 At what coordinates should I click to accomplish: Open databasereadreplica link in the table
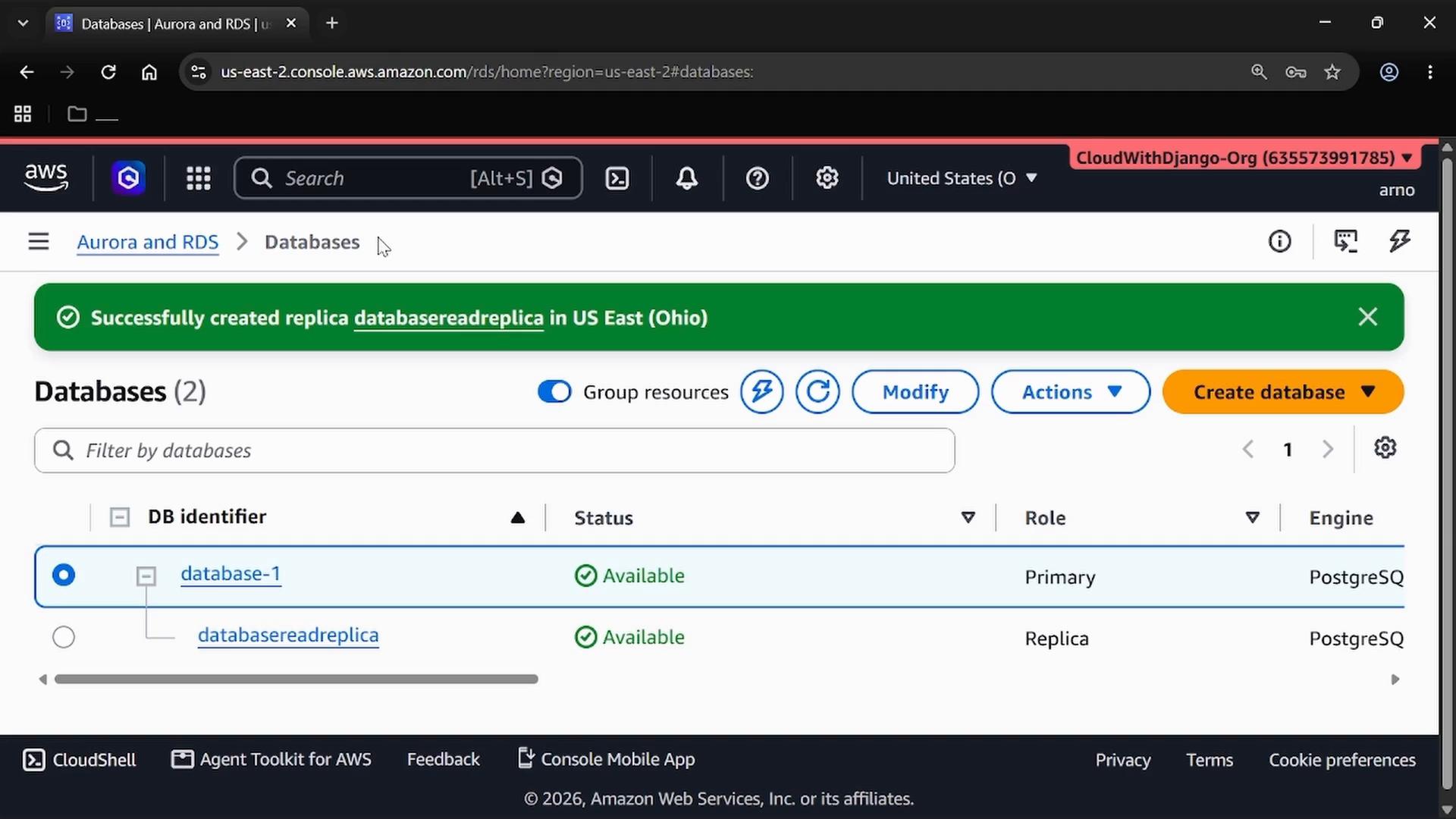click(x=288, y=635)
